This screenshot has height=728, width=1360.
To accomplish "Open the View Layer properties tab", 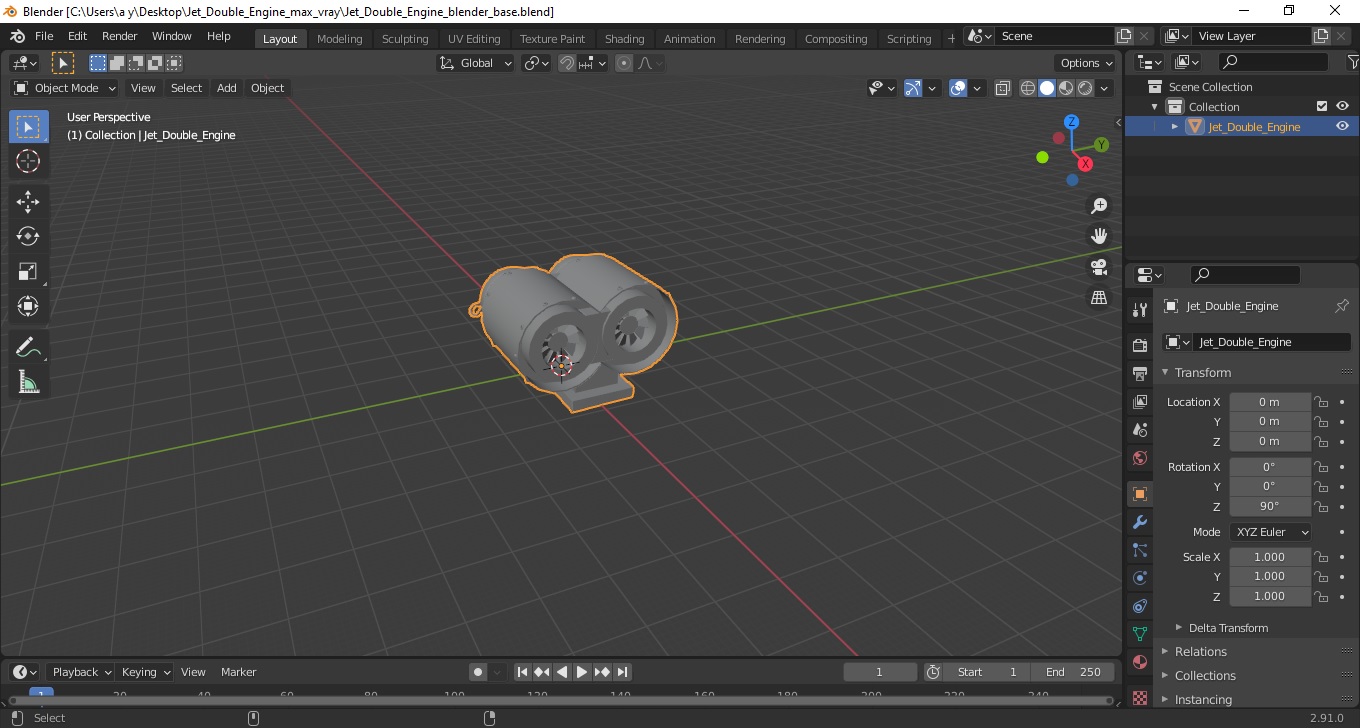I will coord(1139,402).
